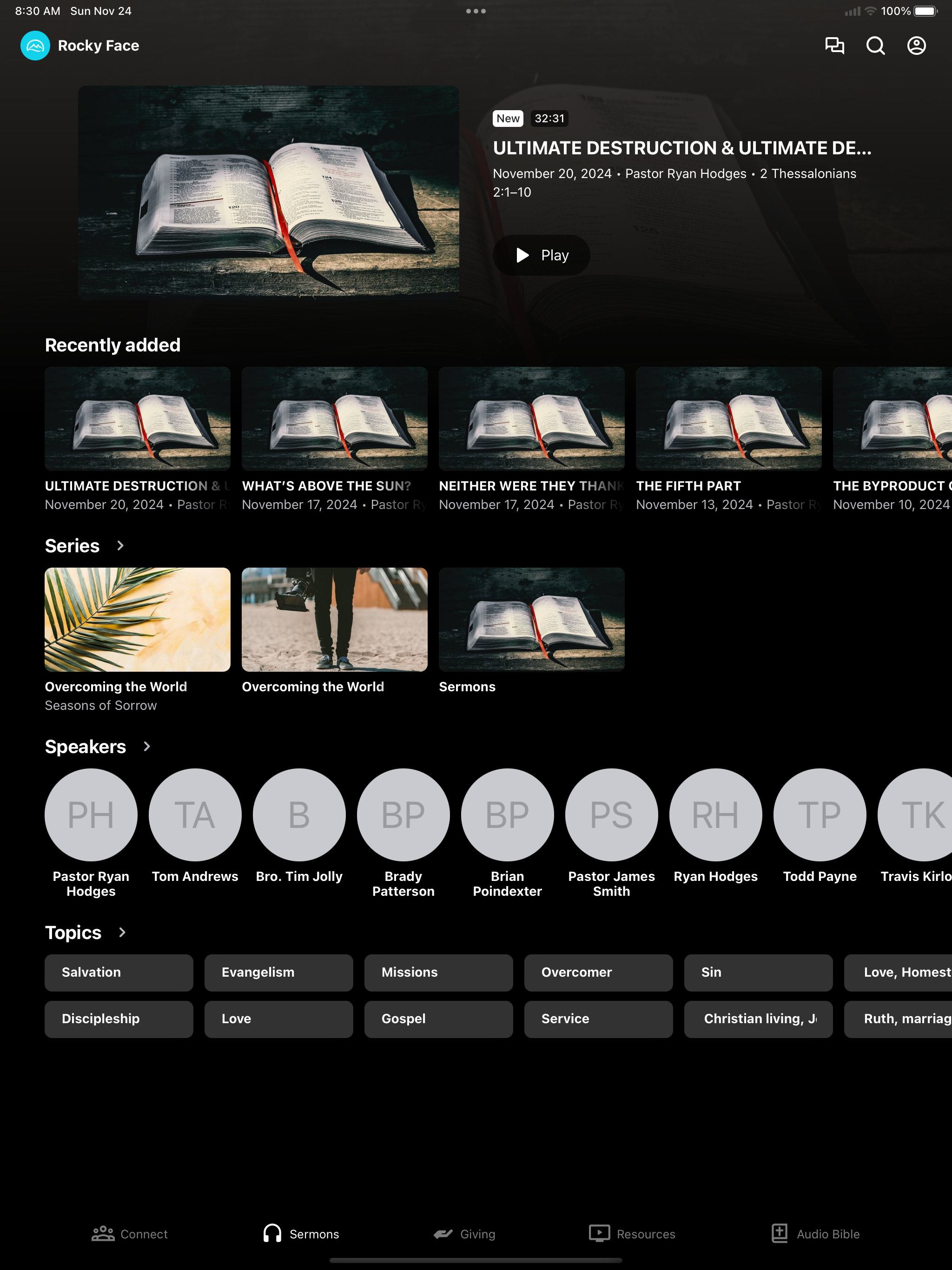Expand the Series section chevron
This screenshot has height=1270, width=952.
(x=120, y=545)
